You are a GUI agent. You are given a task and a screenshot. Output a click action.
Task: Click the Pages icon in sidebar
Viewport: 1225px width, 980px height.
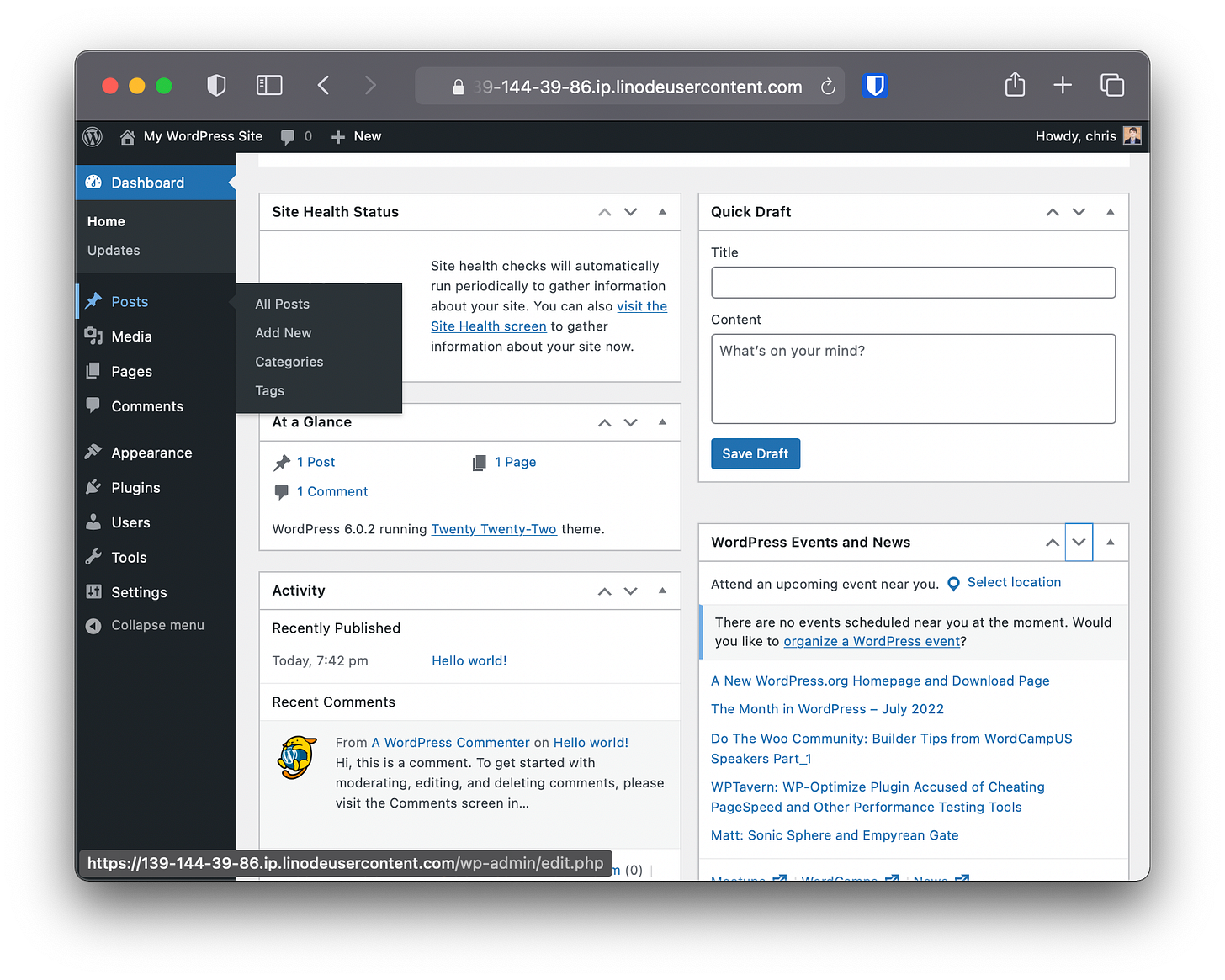(93, 371)
